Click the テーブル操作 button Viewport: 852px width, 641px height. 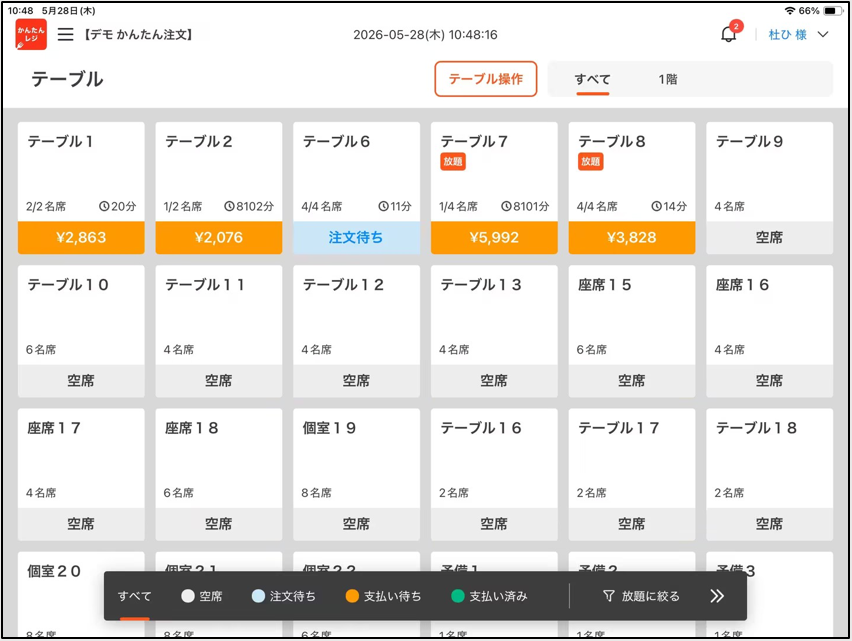coord(486,79)
